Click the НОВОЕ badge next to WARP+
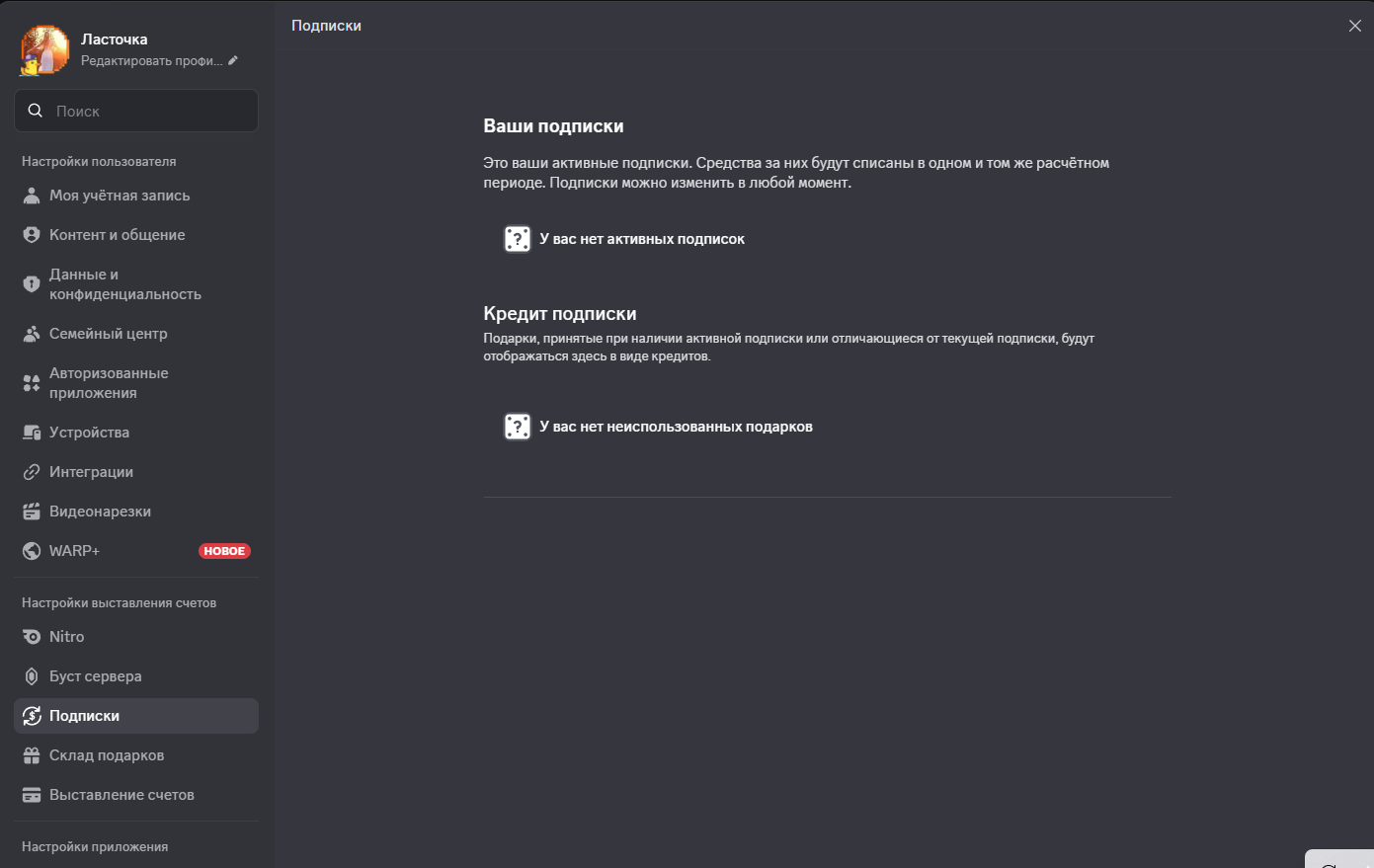Viewport: 1374px width, 868px height. [x=224, y=551]
